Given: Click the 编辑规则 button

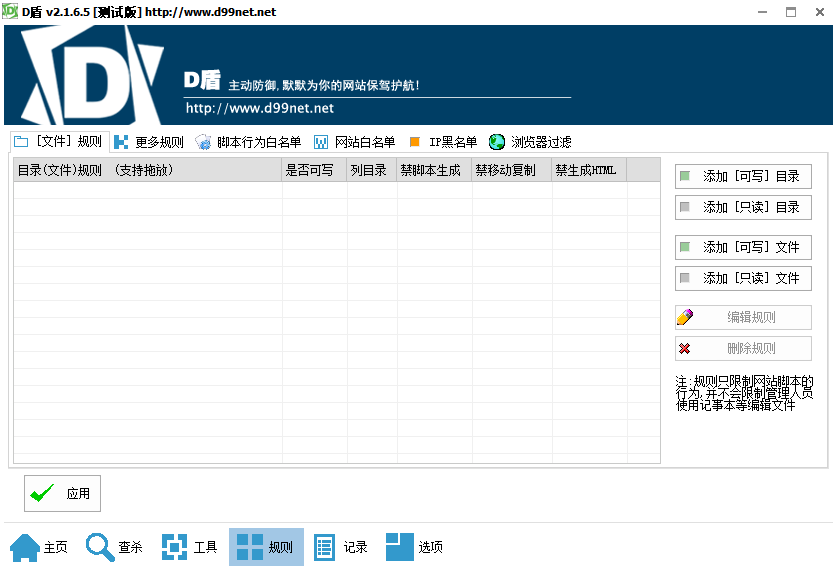Looking at the screenshot, I should [743, 318].
